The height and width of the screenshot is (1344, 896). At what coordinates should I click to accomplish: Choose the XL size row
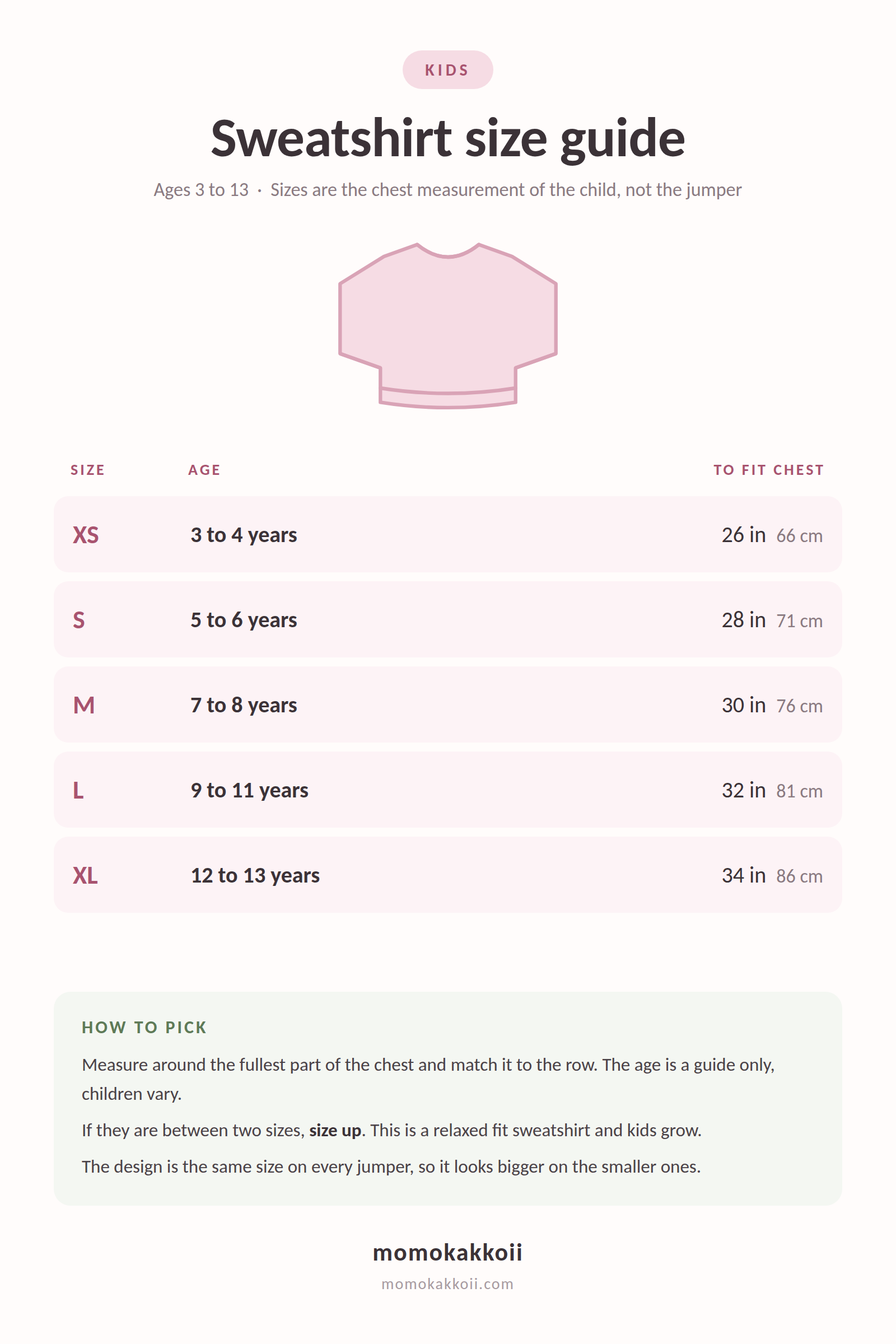pyautogui.click(x=447, y=875)
